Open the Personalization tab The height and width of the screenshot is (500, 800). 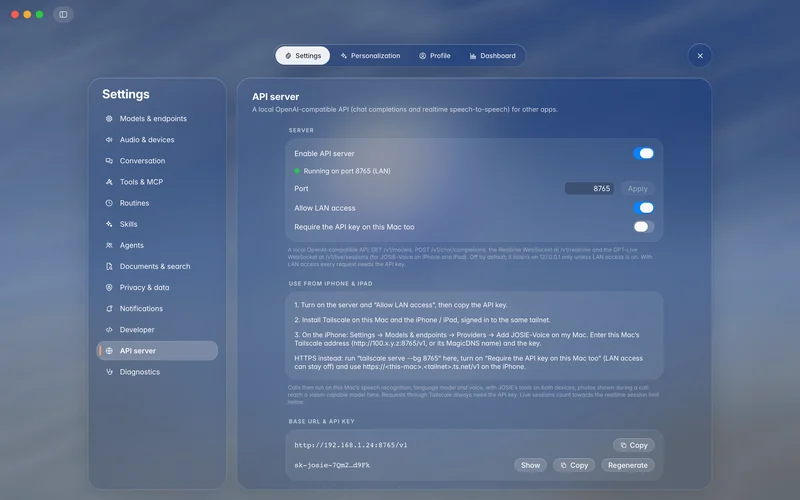coord(370,56)
